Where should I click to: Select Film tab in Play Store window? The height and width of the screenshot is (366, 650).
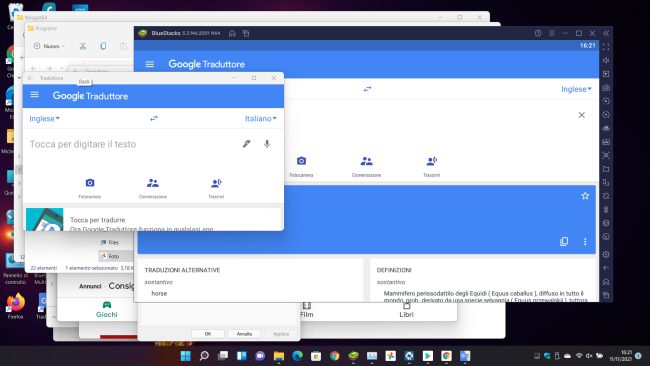(x=306, y=310)
